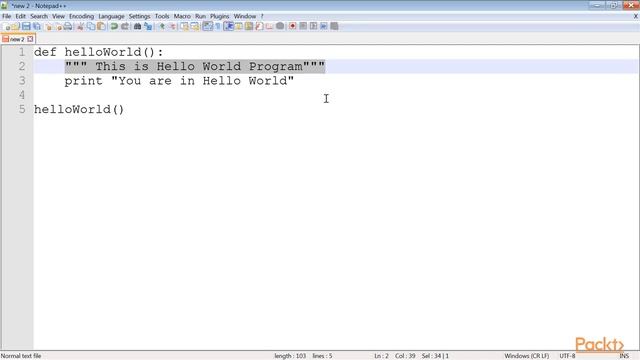The width and height of the screenshot is (640, 360).
Task: Click "Ln : 2" in the status bar
Action: (x=381, y=356)
